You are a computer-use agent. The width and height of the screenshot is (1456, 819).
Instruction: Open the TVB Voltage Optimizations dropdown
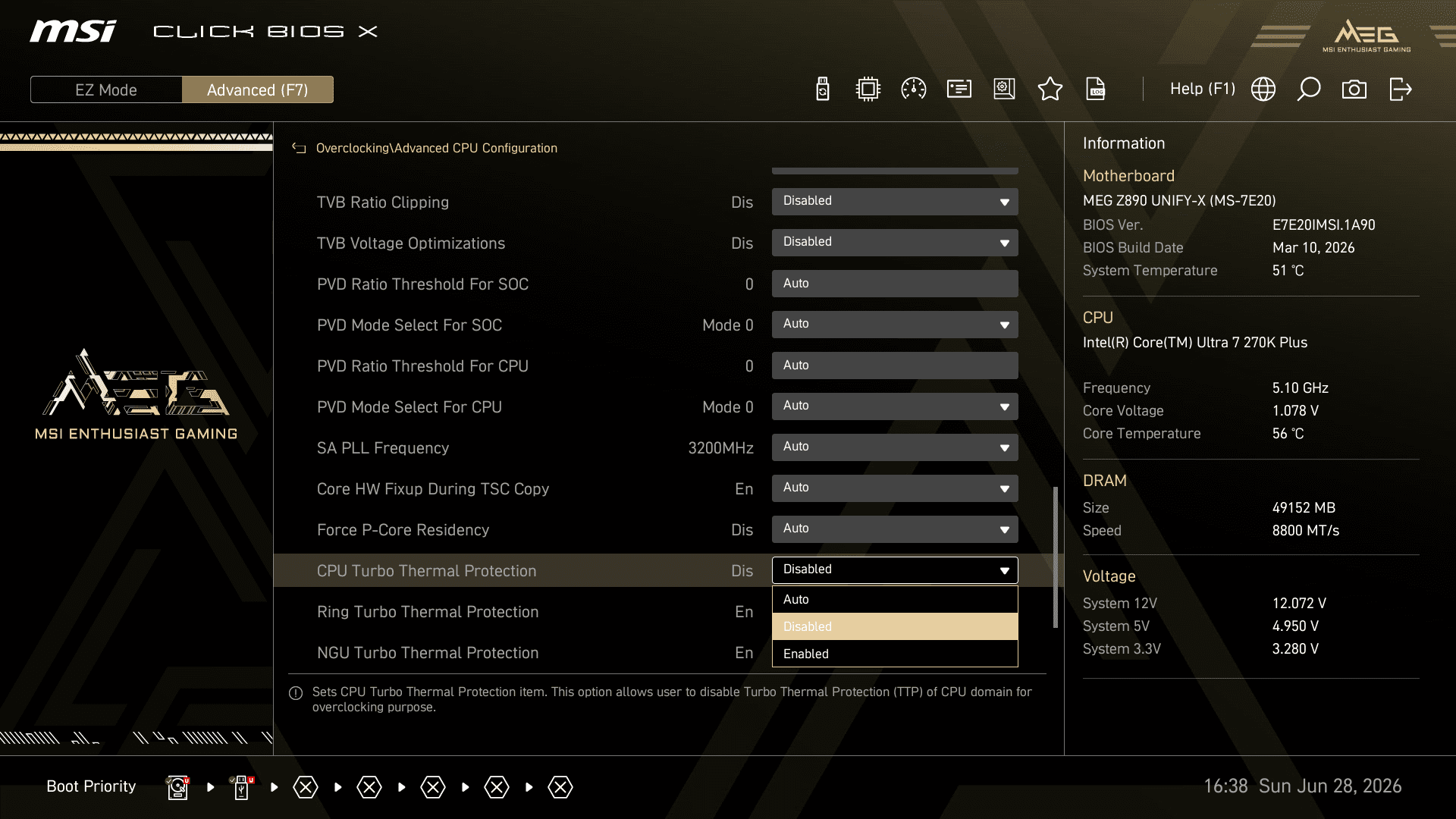[x=895, y=243]
